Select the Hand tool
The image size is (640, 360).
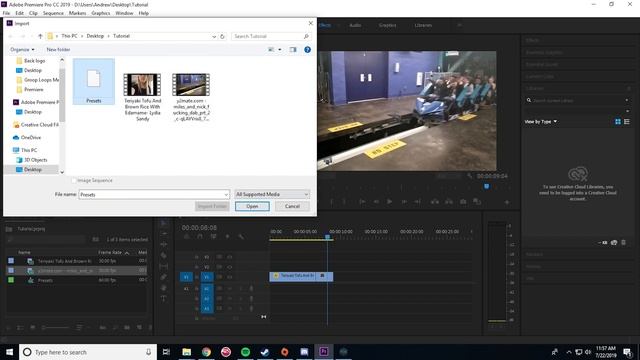164,288
